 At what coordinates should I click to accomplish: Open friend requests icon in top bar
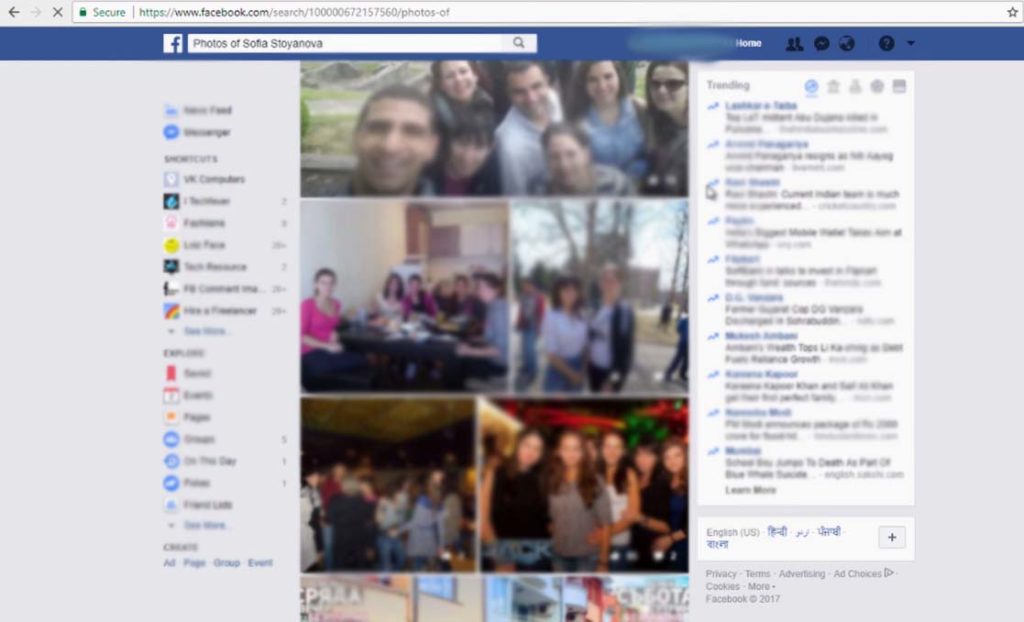pyautogui.click(x=794, y=44)
